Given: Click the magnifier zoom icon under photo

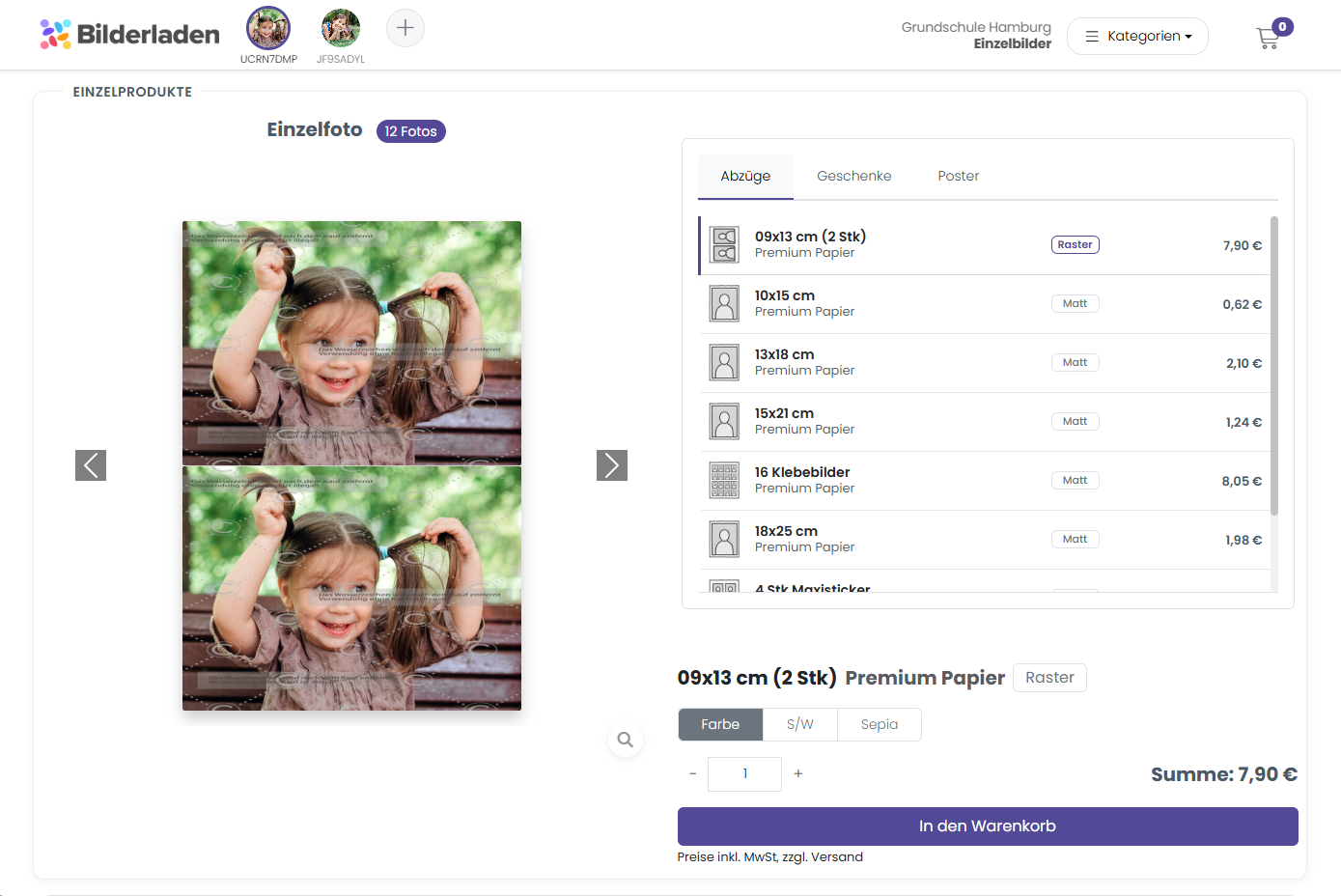Looking at the screenshot, I should 626,740.
